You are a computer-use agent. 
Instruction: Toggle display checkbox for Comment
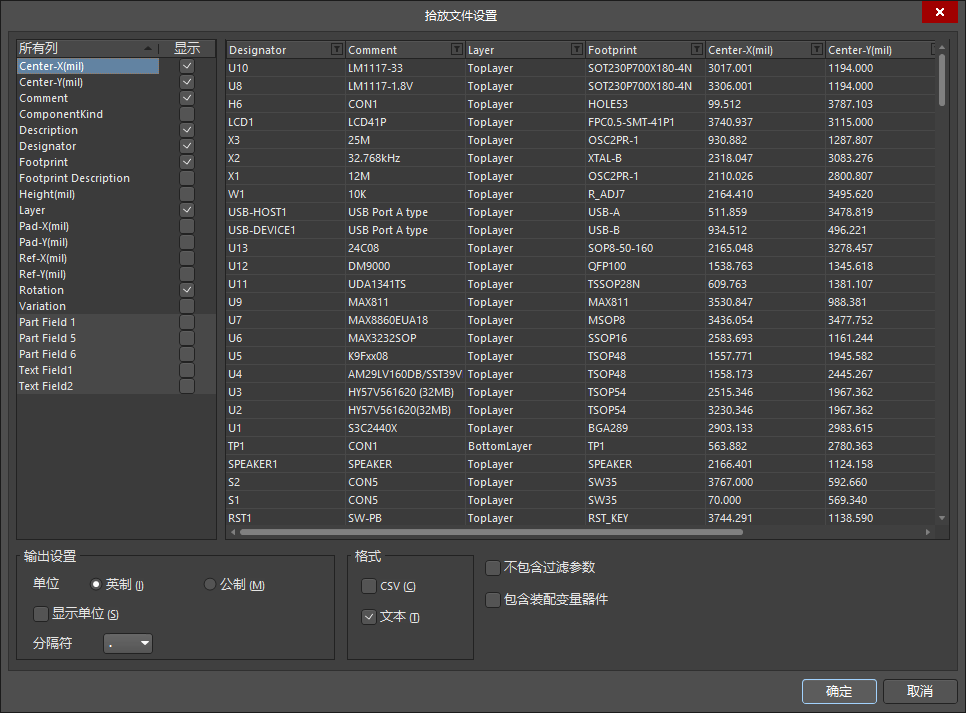point(187,98)
